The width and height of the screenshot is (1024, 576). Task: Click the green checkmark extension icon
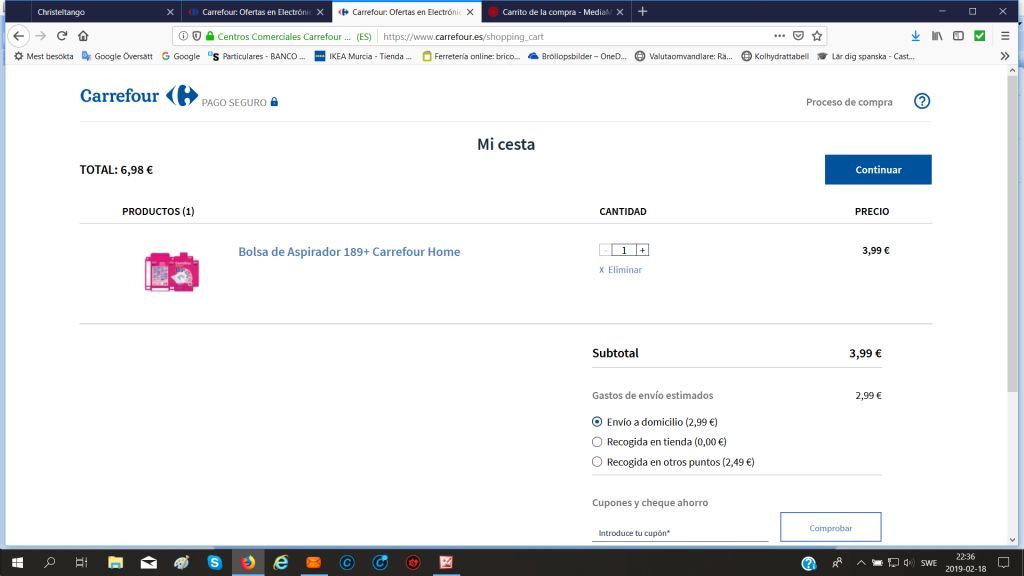point(980,36)
